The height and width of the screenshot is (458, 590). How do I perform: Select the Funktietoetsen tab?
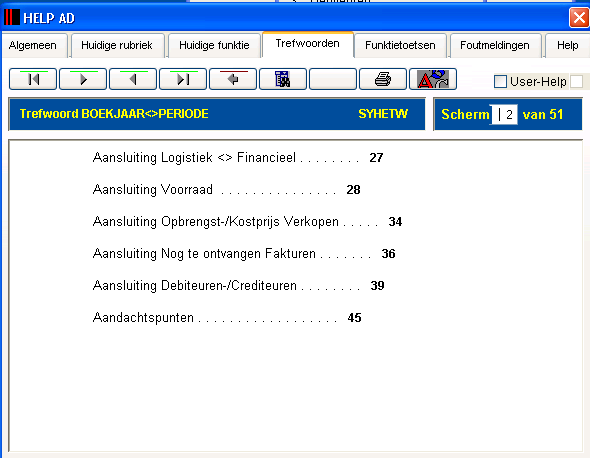pos(400,46)
